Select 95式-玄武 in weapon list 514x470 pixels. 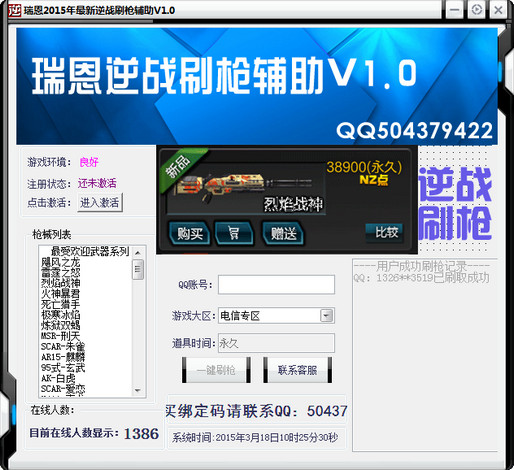tap(63, 368)
